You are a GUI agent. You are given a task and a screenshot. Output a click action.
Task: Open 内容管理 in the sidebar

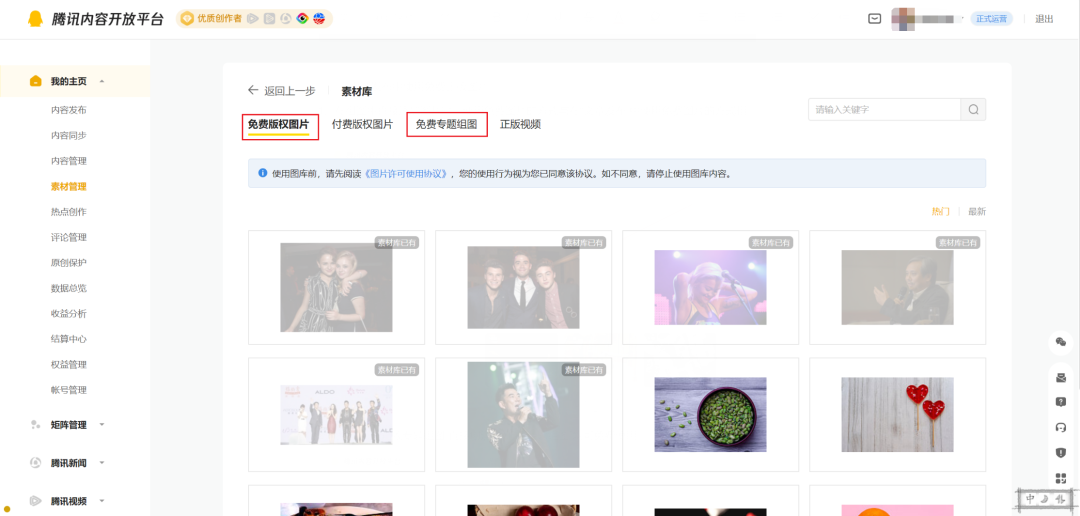point(69,161)
